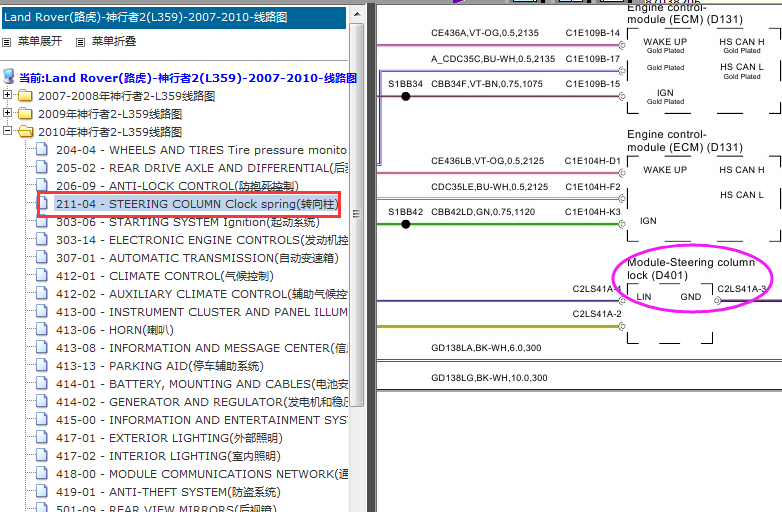Select the 2010年神行者2-L359线路图 folder label
The image size is (782, 512).
click(x=110, y=132)
